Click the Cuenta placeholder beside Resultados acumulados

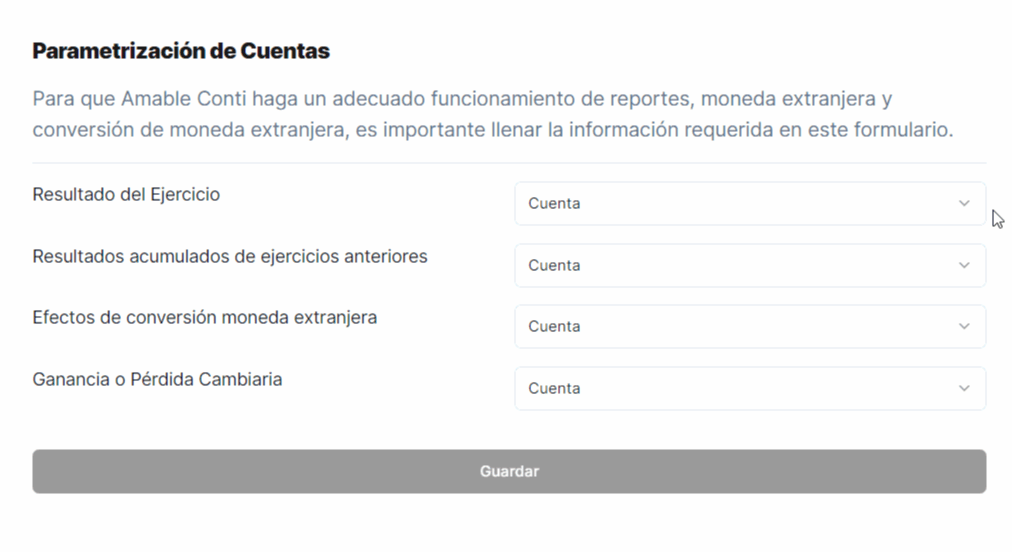(554, 265)
